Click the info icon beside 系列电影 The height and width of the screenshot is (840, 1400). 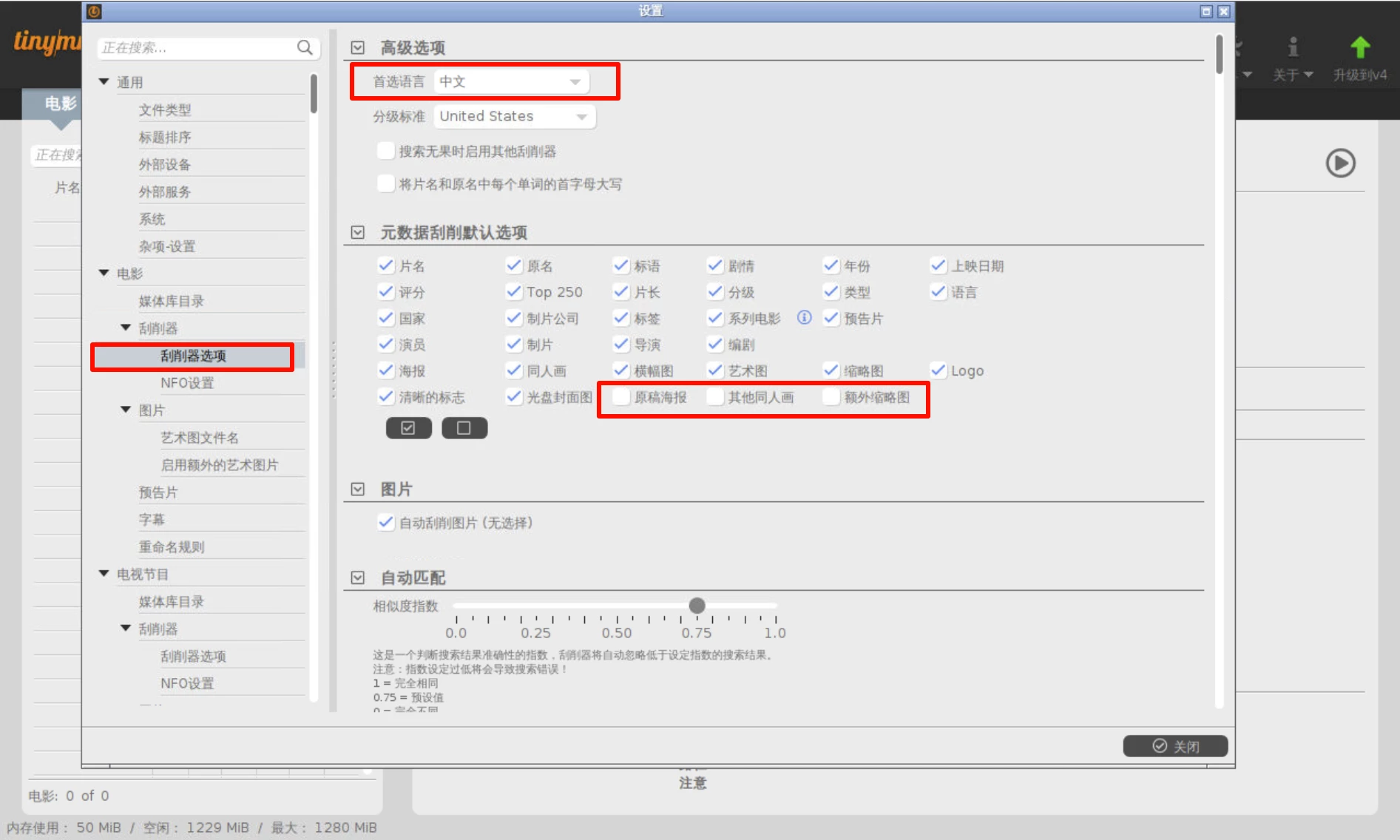coord(804,318)
